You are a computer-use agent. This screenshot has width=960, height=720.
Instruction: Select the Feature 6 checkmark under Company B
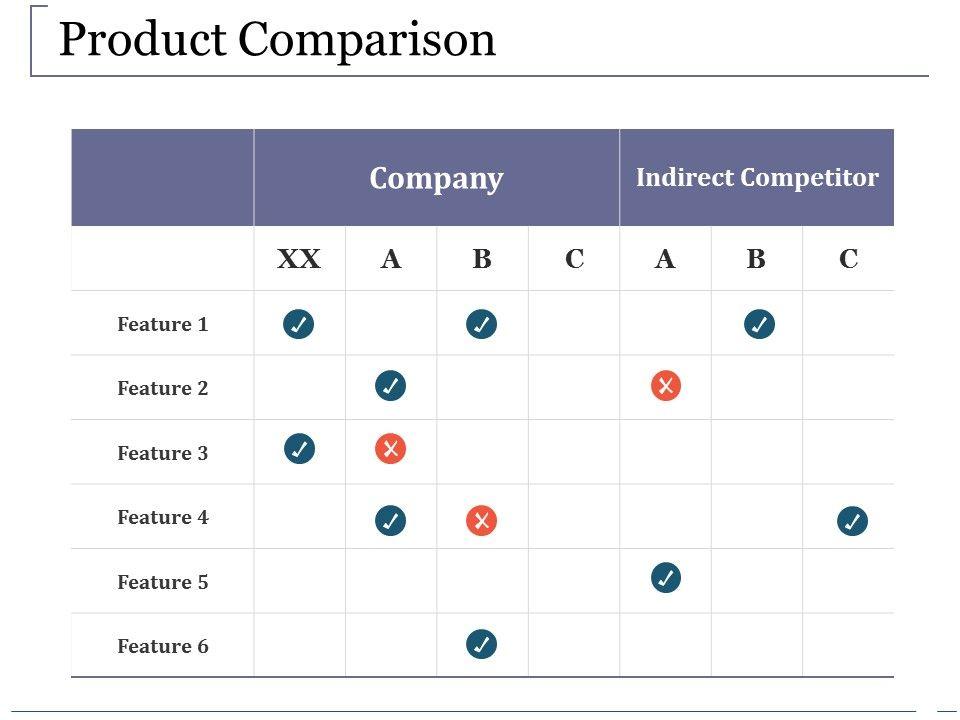(481, 643)
